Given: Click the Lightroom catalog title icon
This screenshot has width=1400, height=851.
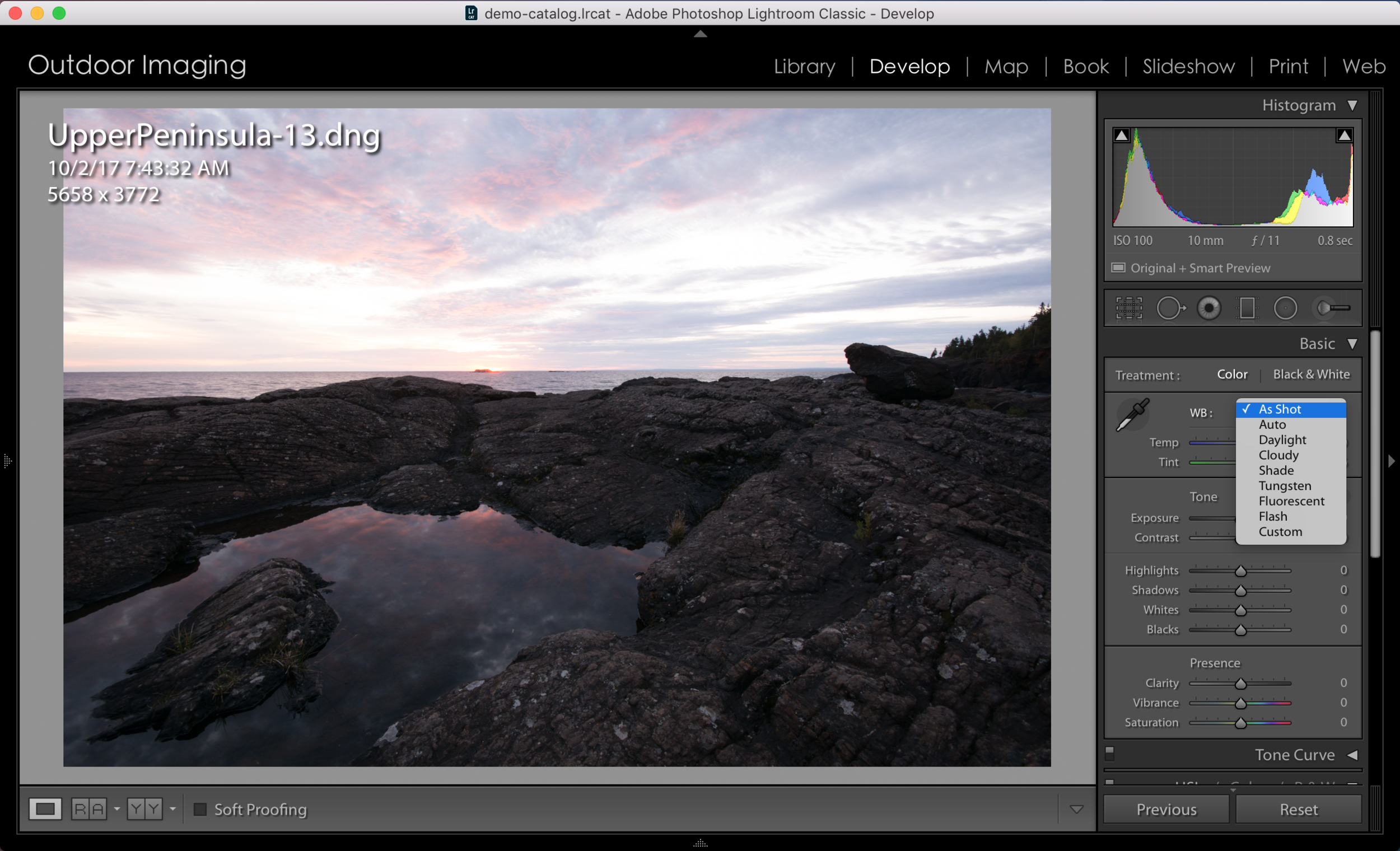Looking at the screenshot, I should pyautogui.click(x=471, y=13).
